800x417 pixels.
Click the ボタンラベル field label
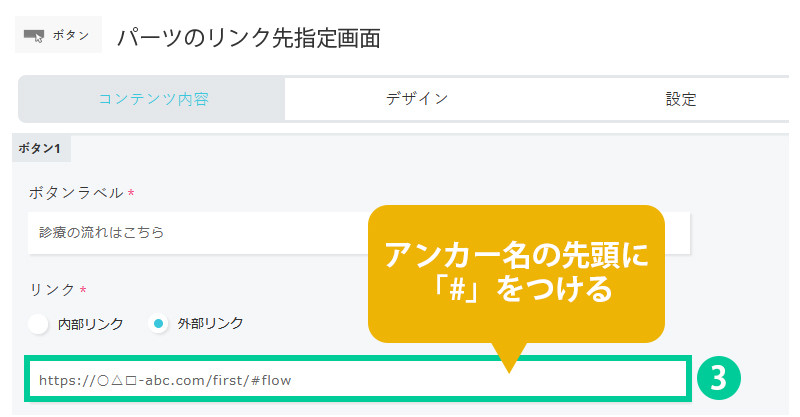pyautogui.click(x=75, y=192)
